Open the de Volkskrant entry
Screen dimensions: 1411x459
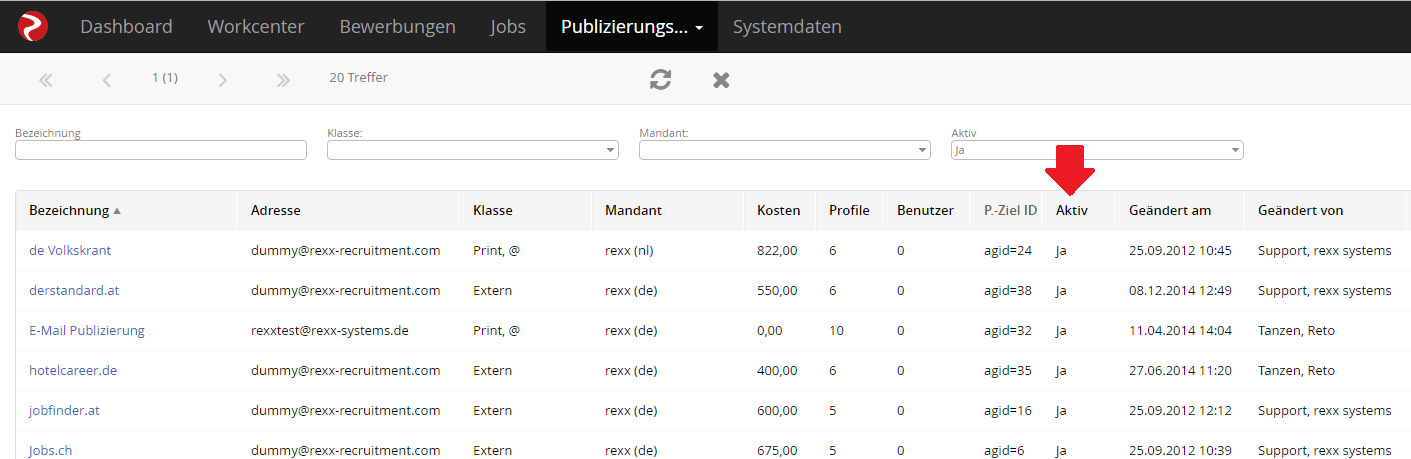tap(70, 250)
